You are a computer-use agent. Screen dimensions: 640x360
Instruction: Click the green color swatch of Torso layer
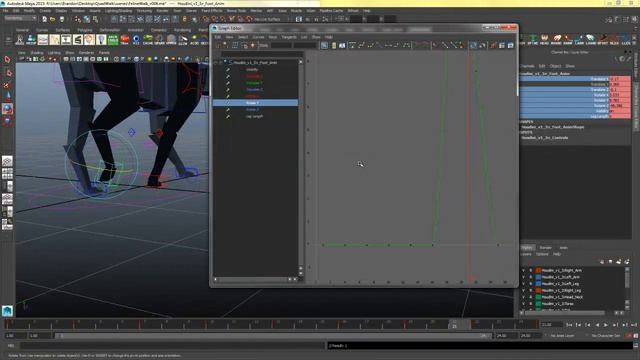point(538,304)
